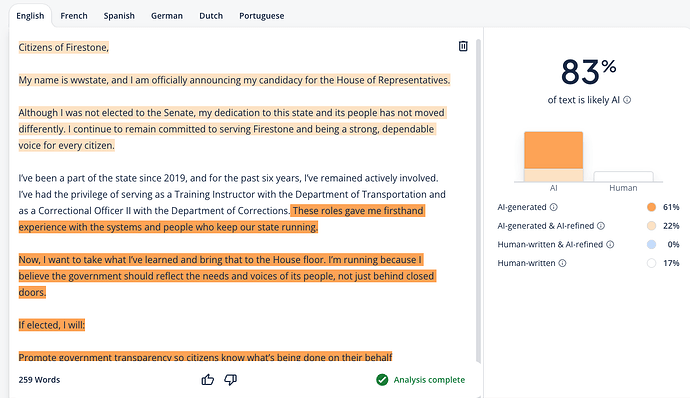Click the 83% score
Screen dimensions: 690x398
588,72
